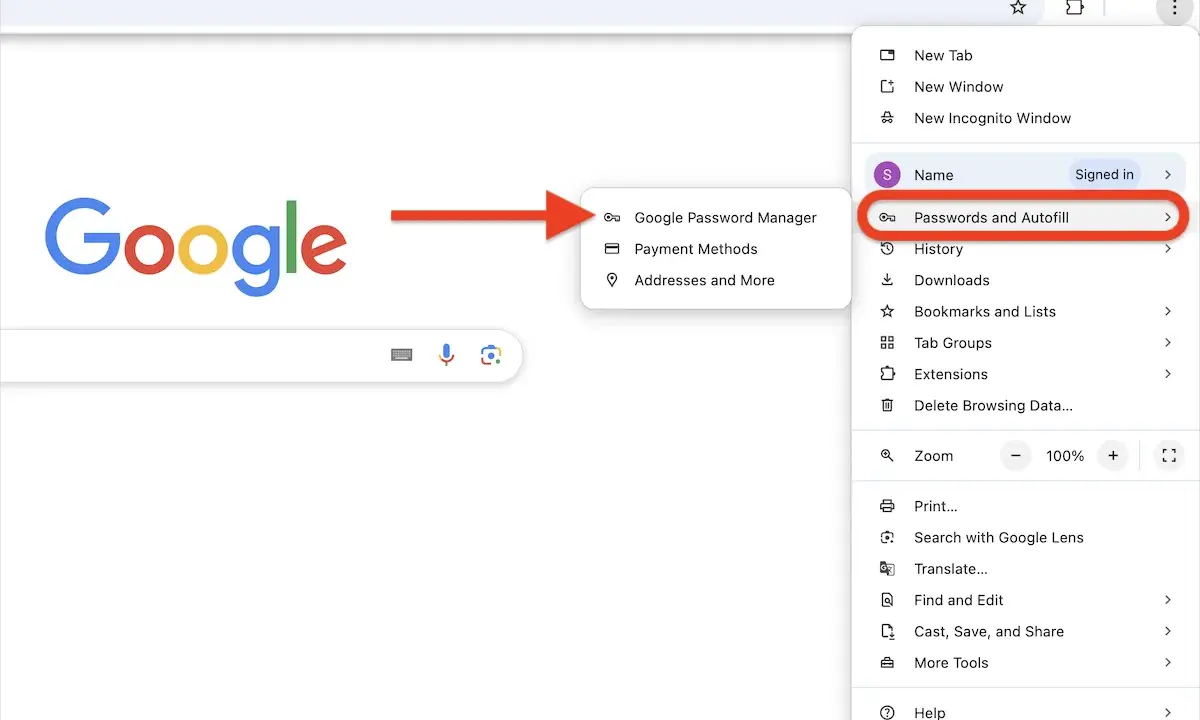
Task: Open Help at the menu bottom
Action: tap(1025, 710)
